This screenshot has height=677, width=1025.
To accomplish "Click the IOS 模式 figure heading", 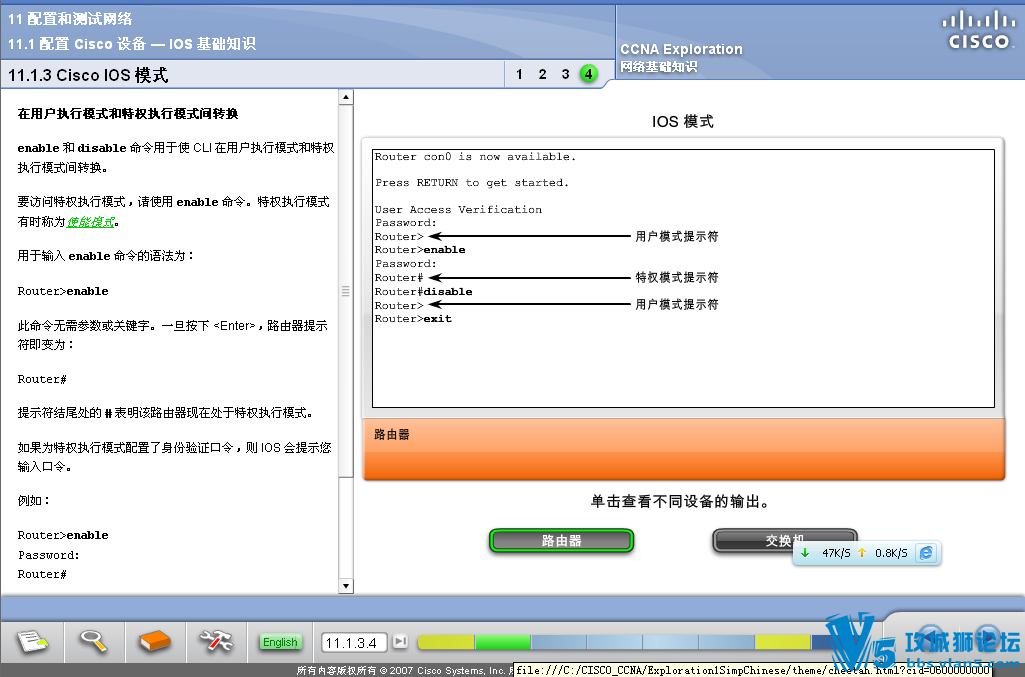I will (x=682, y=122).
